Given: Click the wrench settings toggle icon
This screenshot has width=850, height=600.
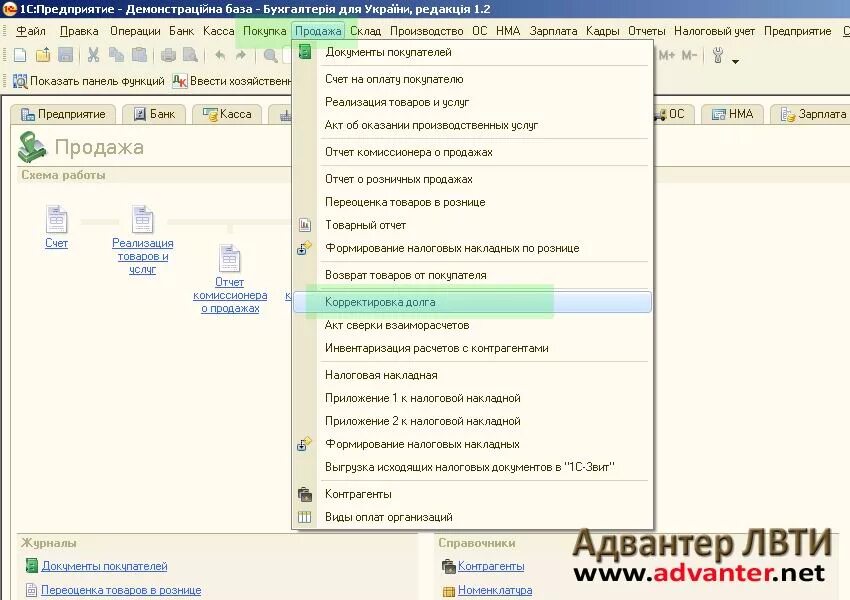Looking at the screenshot, I should click(718, 57).
